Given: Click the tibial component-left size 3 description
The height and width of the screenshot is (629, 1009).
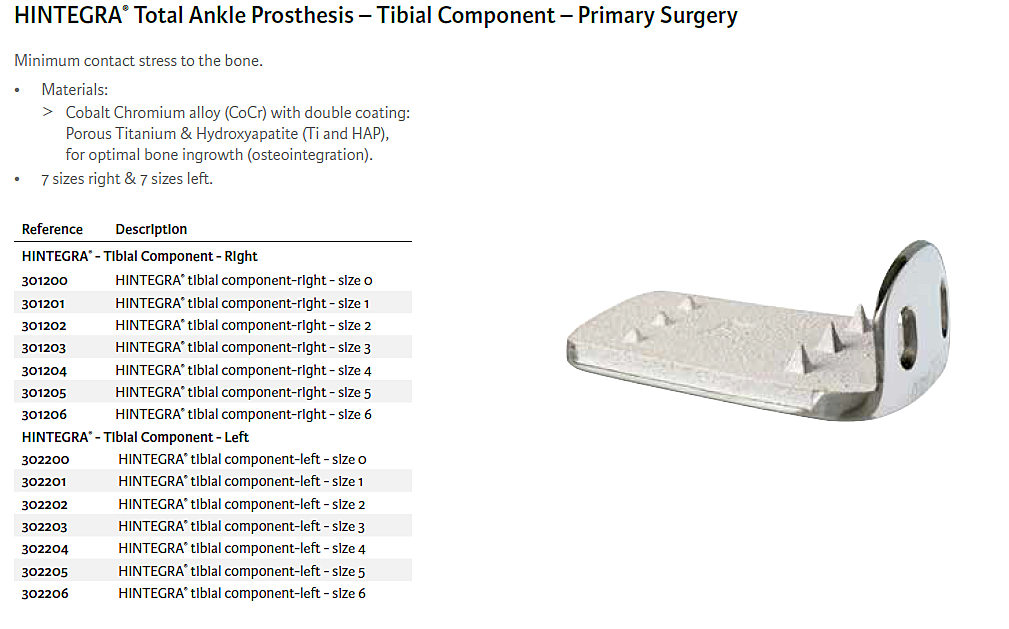Looking at the screenshot, I should (x=241, y=526).
